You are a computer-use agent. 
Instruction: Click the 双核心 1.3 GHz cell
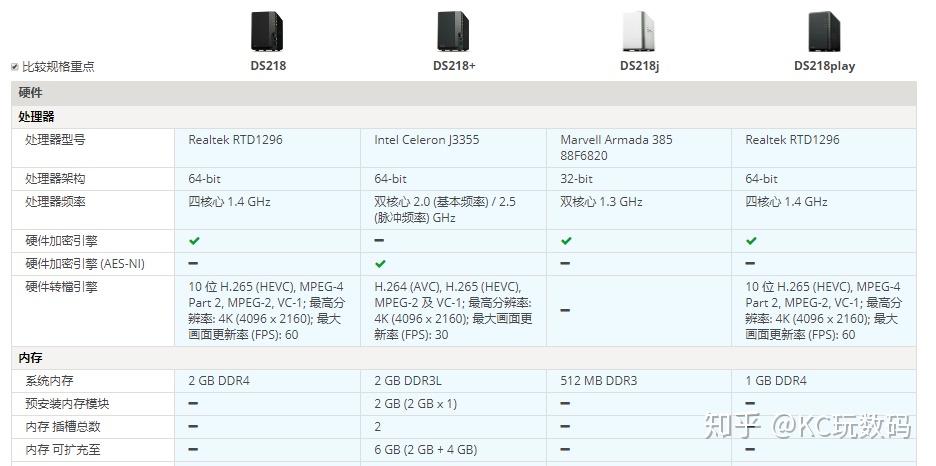click(639, 210)
